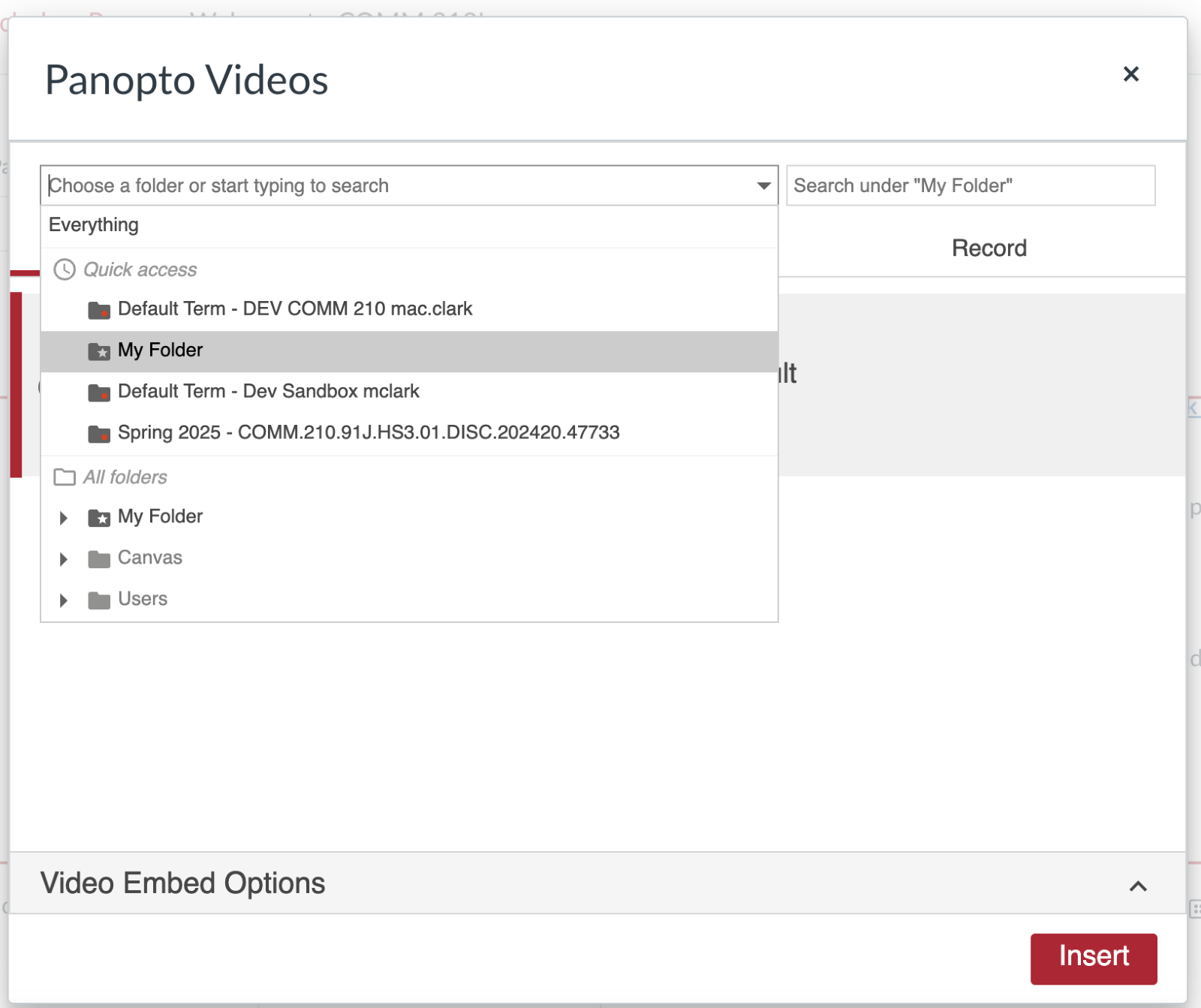Expand the My Folder entry under All folders
This screenshot has width=1201, height=1008.
63,517
